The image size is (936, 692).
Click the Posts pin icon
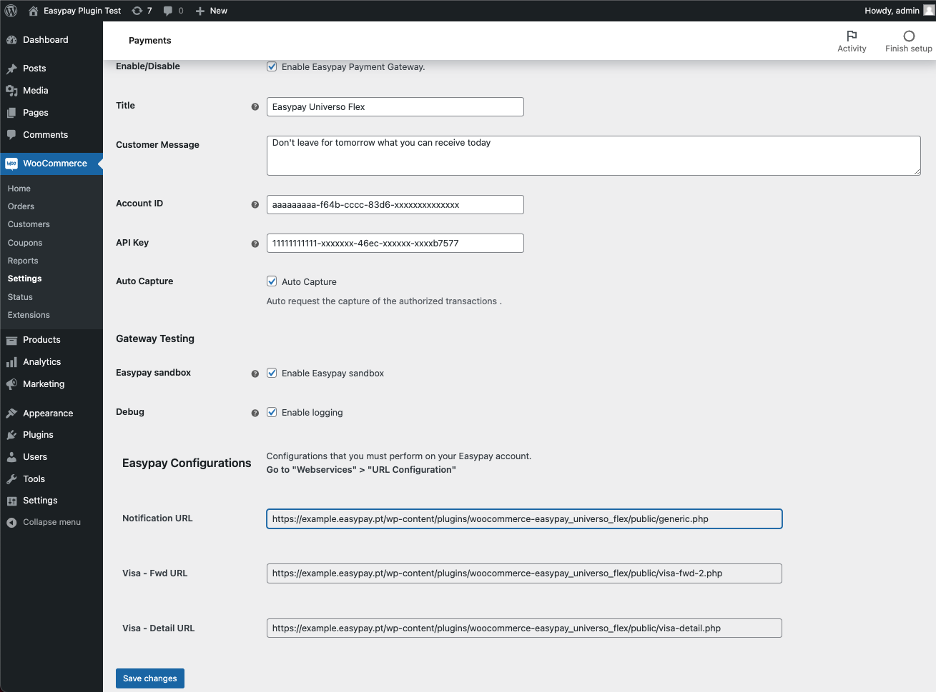(11, 68)
